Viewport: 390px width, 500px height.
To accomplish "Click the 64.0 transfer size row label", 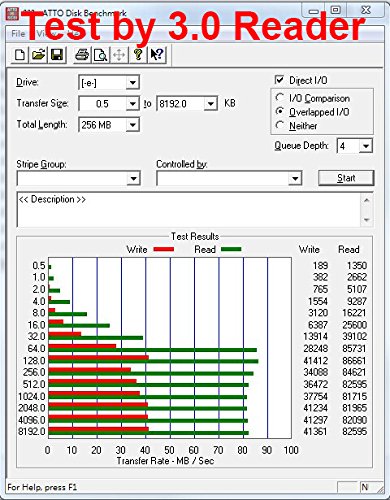I will (x=36, y=349).
